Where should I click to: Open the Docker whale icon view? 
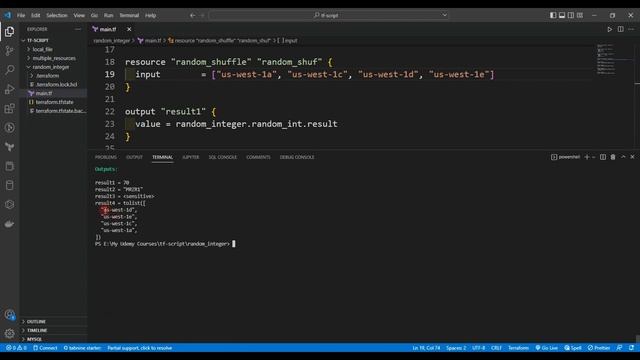pos(9,224)
